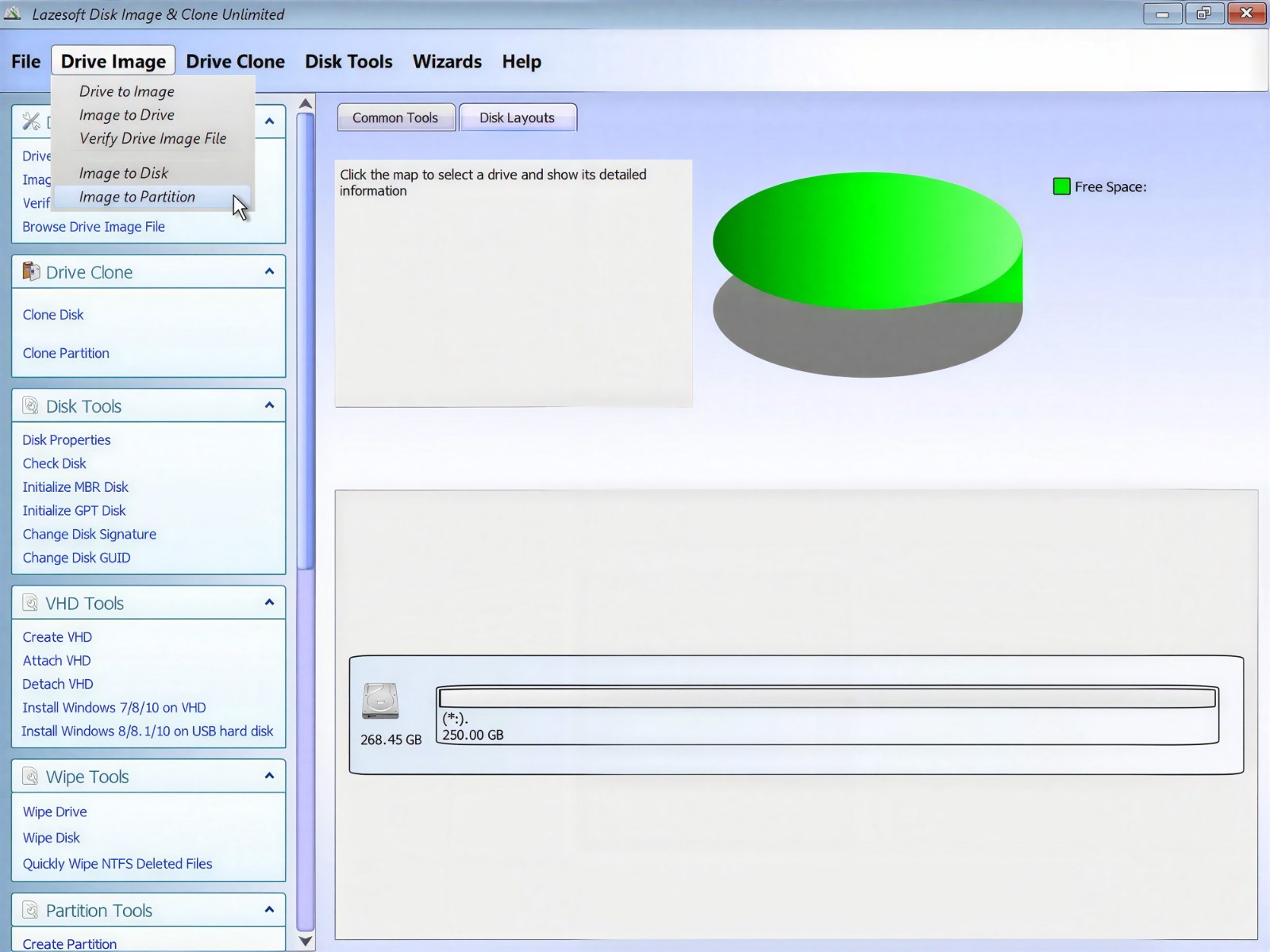Image resolution: width=1270 pixels, height=952 pixels.
Task: Click the Clone Partition link
Action: [x=66, y=353]
